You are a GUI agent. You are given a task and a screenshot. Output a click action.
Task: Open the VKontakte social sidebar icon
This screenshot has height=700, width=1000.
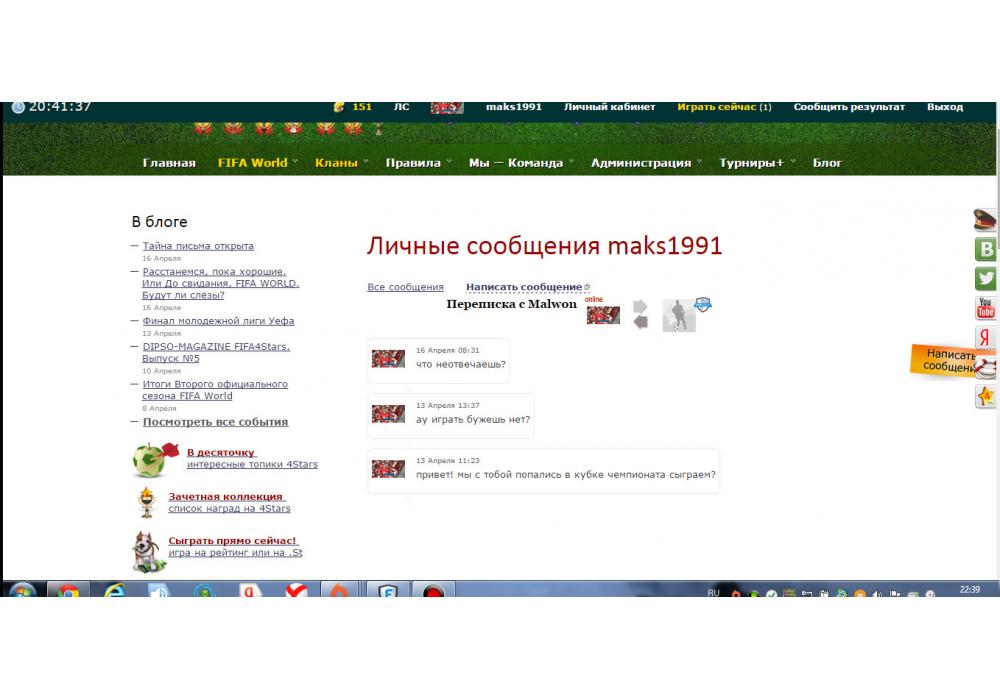986,250
